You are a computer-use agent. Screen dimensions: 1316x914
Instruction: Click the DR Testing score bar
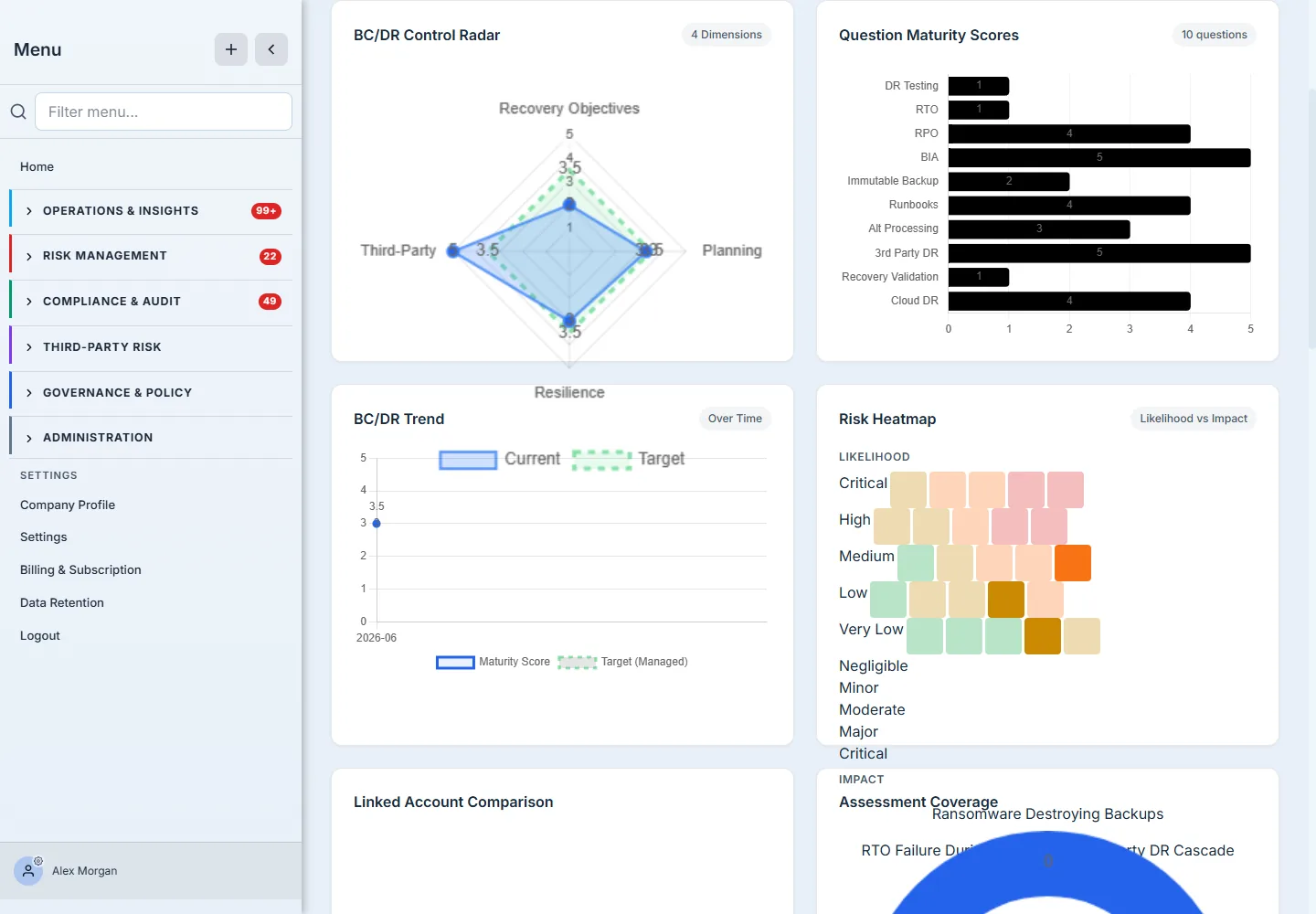[x=979, y=86]
